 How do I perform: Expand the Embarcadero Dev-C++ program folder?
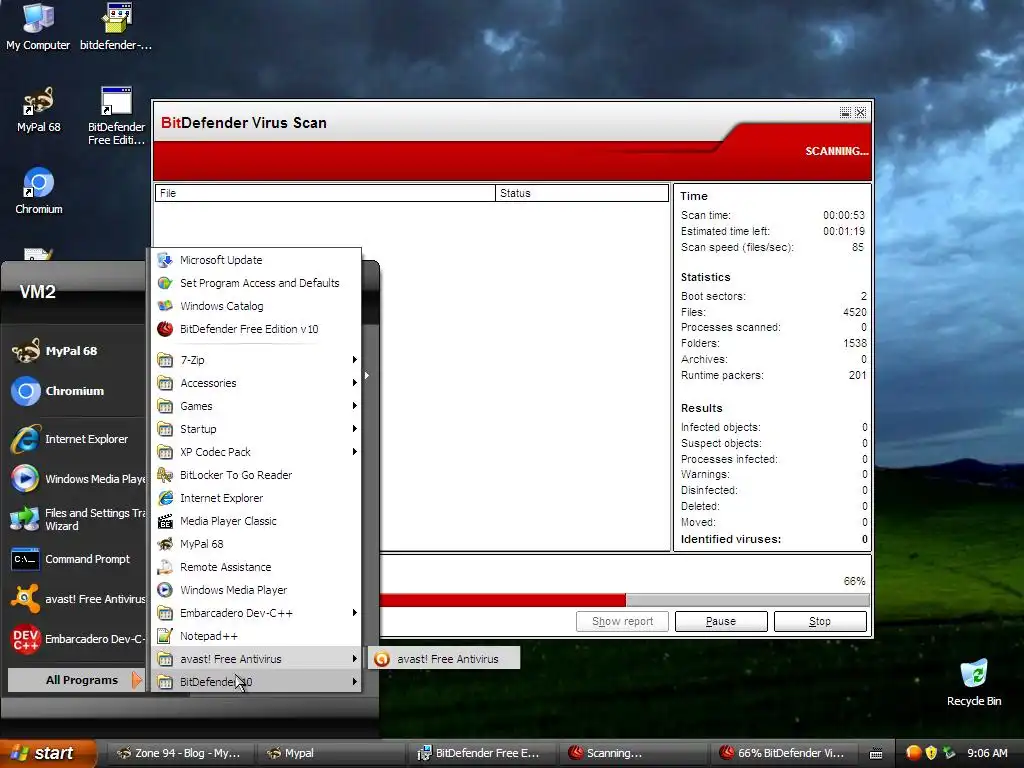click(x=257, y=613)
